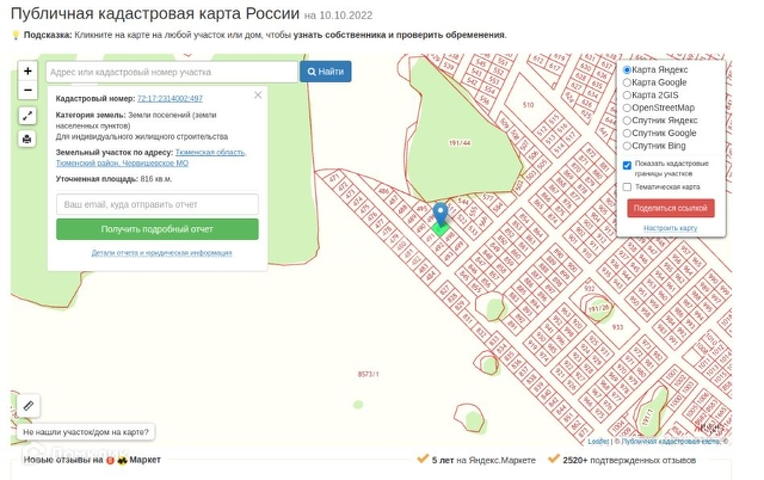
Task: Click parcel 933 on the map
Action: 617,327
